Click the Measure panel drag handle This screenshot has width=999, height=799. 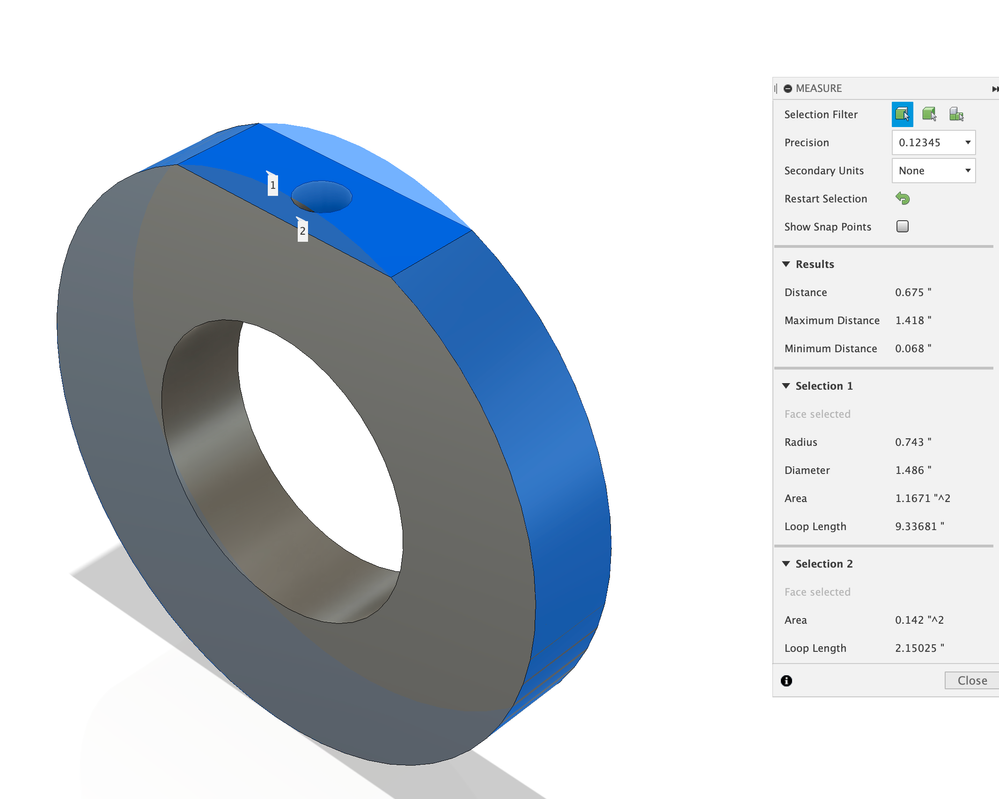(776, 89)
